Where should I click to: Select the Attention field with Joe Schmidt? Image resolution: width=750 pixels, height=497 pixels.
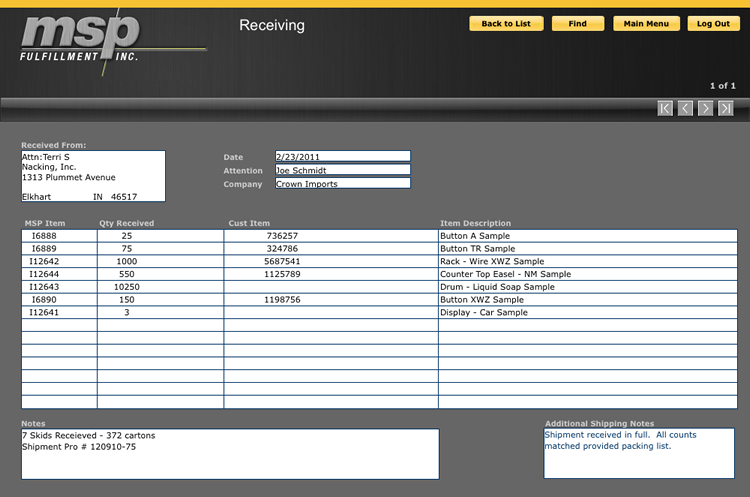(x=342, y=170)
